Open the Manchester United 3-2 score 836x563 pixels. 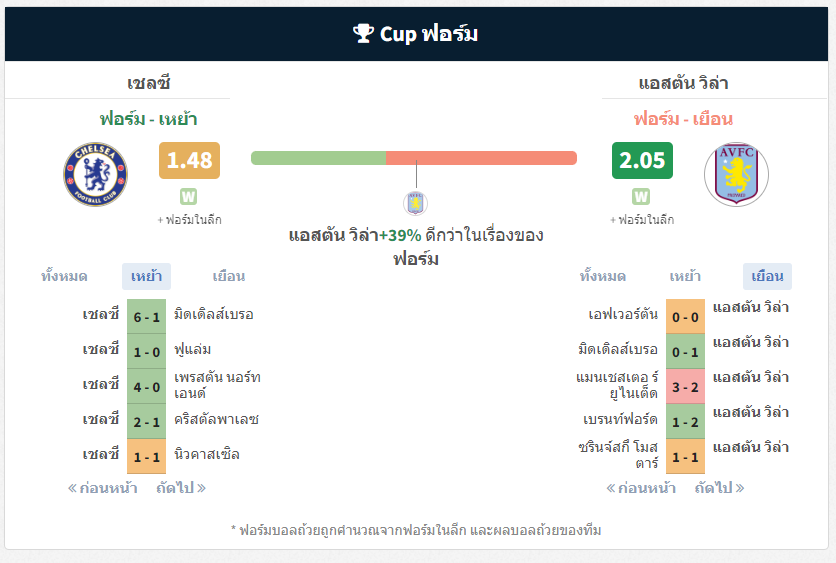tap(685, 387)
